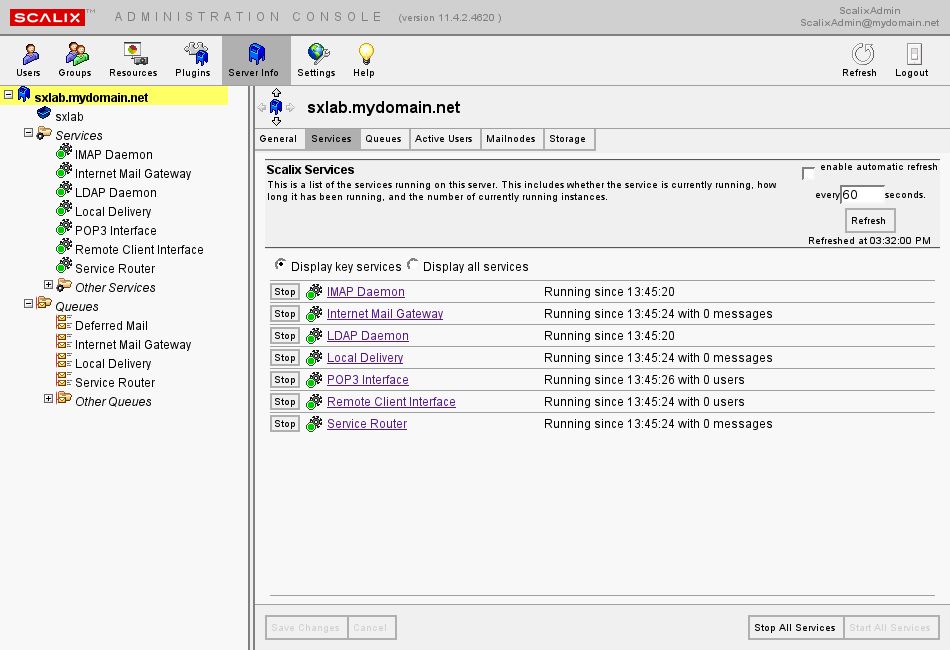Open the Users toolbar icon

click(x=28, y=60)
